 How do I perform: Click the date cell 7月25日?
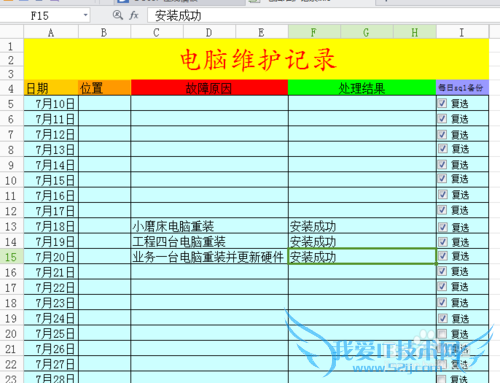(x=51, y=334)
